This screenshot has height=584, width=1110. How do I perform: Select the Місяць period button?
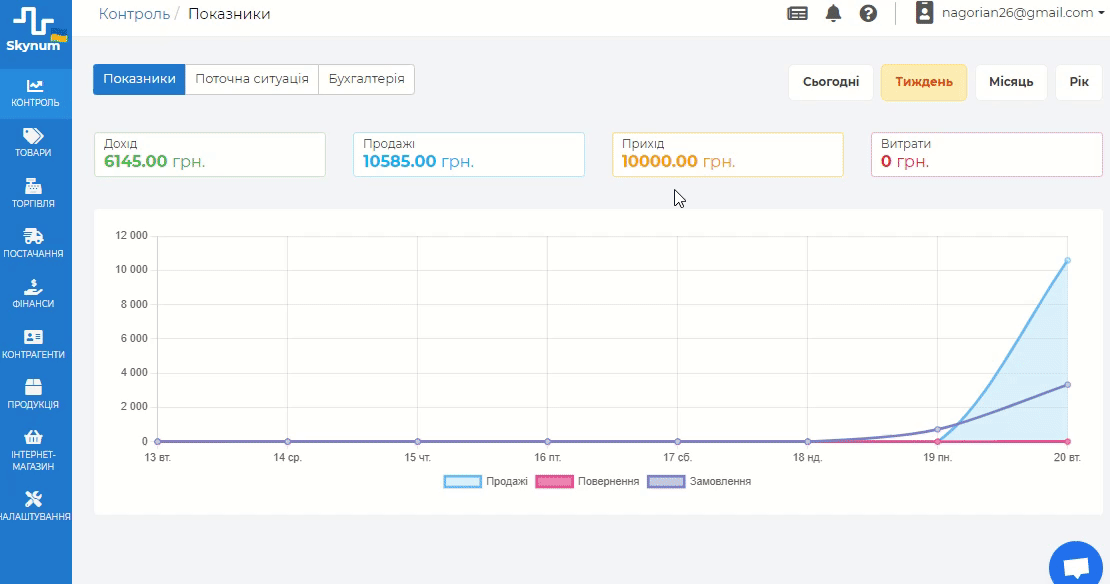pyautogui.click(x=1011, y=82)
